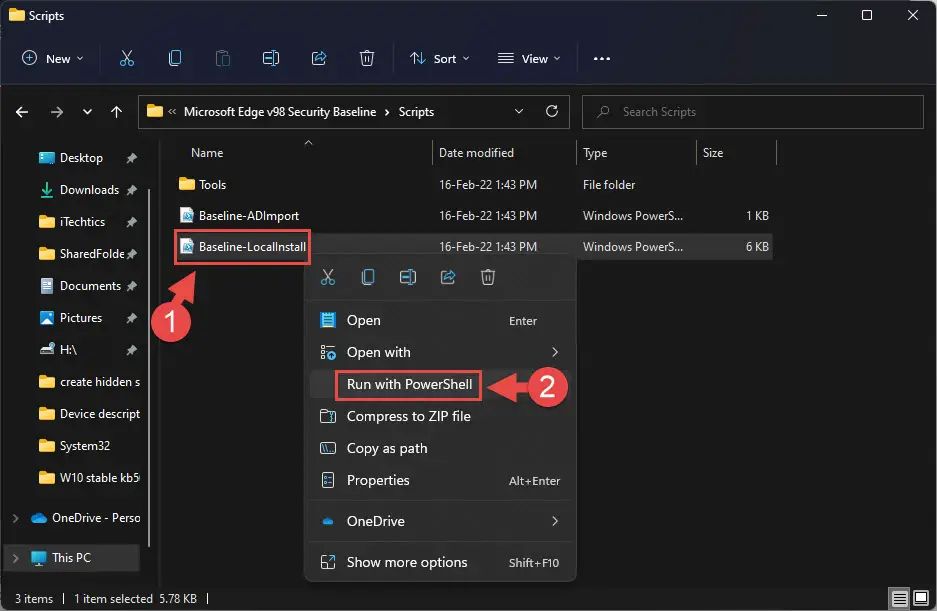Unpin iTechtics from Quick access

click(x=131, y=222)
